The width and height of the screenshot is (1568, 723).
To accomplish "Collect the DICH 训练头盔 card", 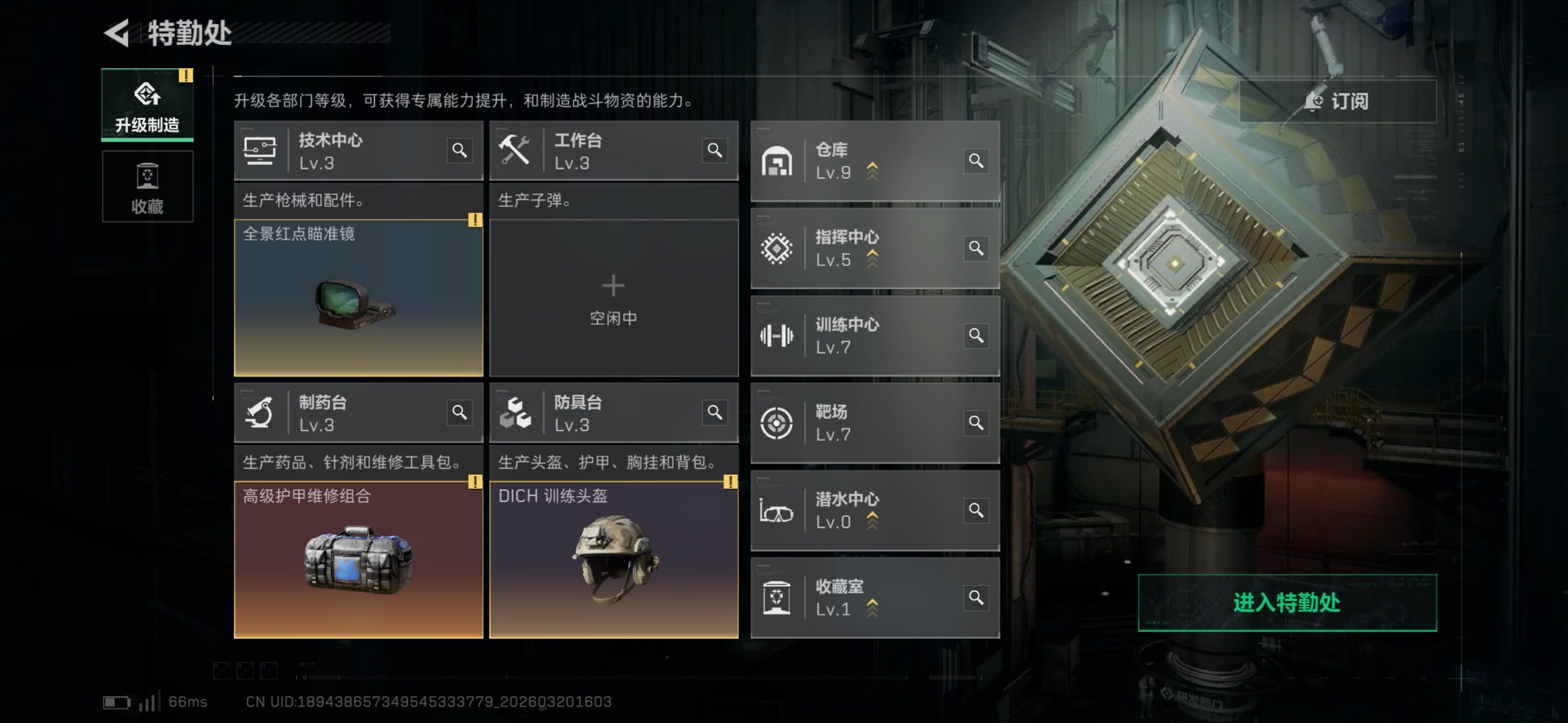I will [614, 560].
